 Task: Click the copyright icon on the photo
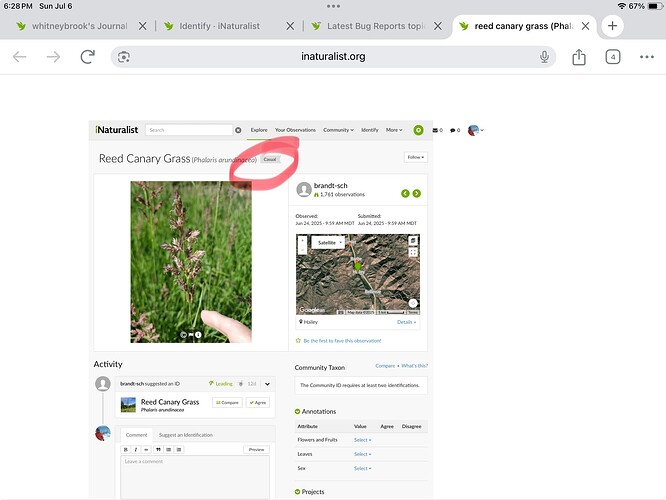[183, 335]
